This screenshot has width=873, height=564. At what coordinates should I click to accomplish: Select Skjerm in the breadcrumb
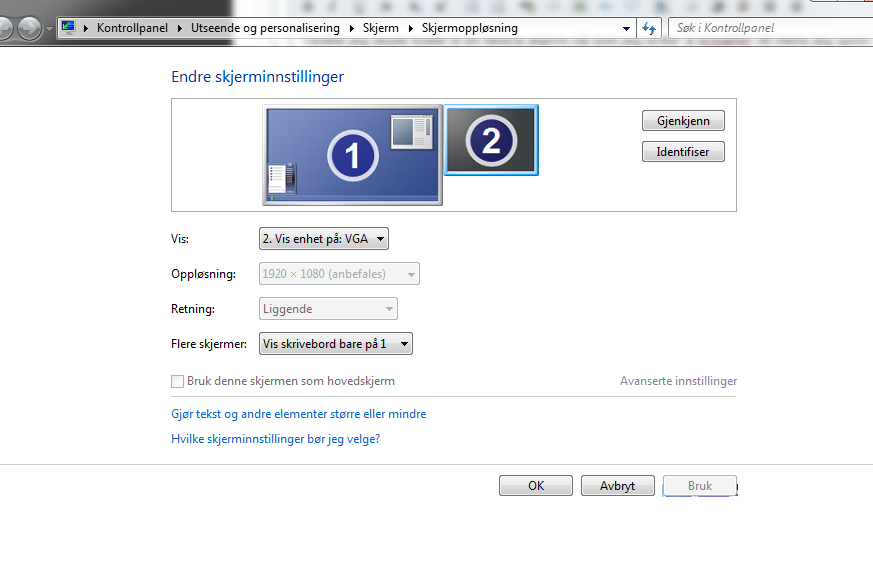380,28
